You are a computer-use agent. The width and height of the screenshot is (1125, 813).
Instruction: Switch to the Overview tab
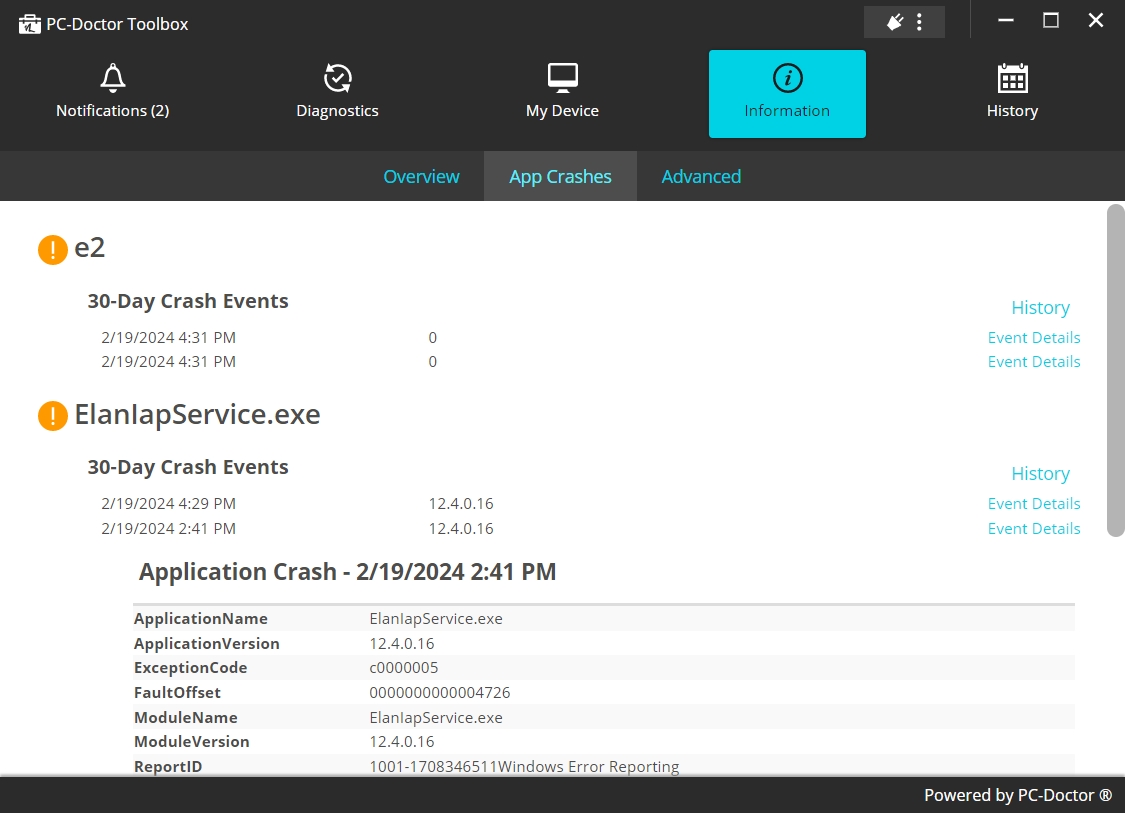[x=421, y=177]
